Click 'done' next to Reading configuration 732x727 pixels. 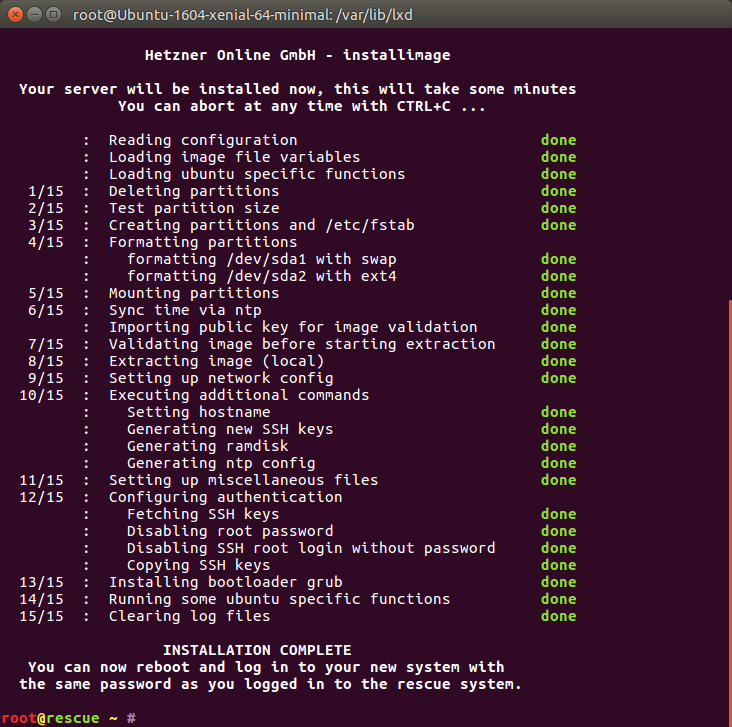coord(558,140)
